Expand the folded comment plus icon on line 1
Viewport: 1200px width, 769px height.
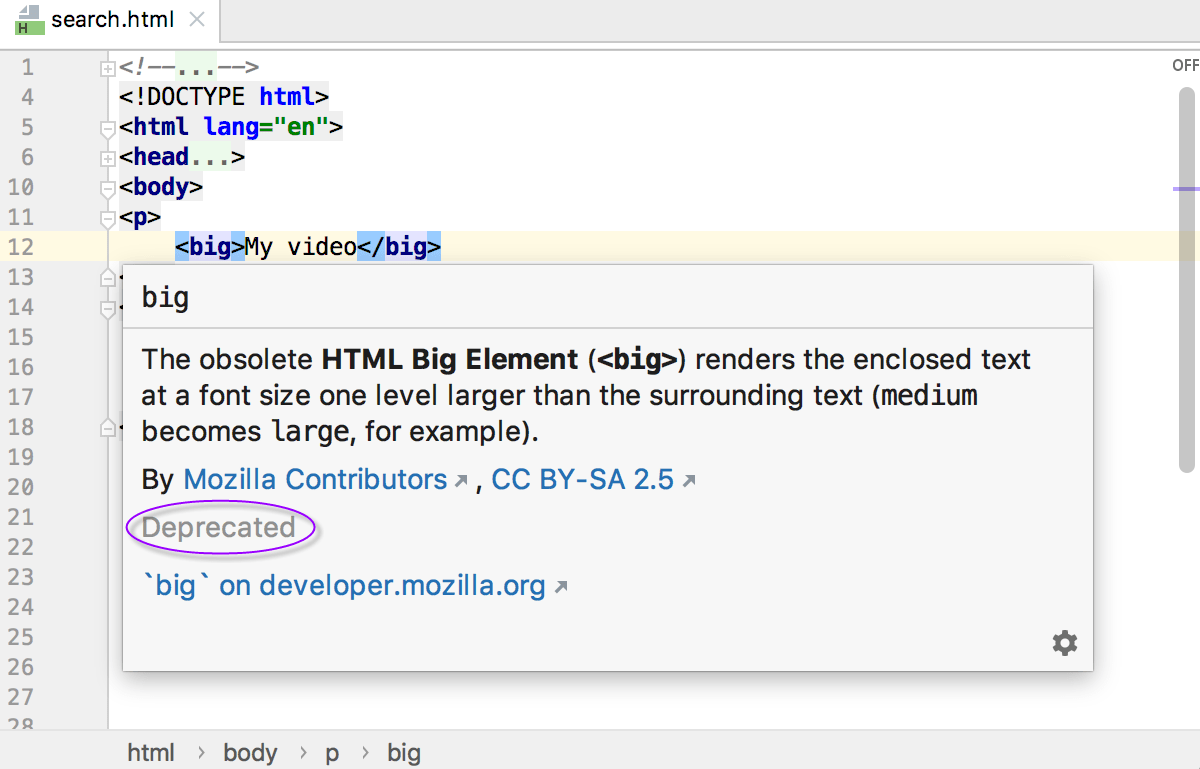(107, 67)
